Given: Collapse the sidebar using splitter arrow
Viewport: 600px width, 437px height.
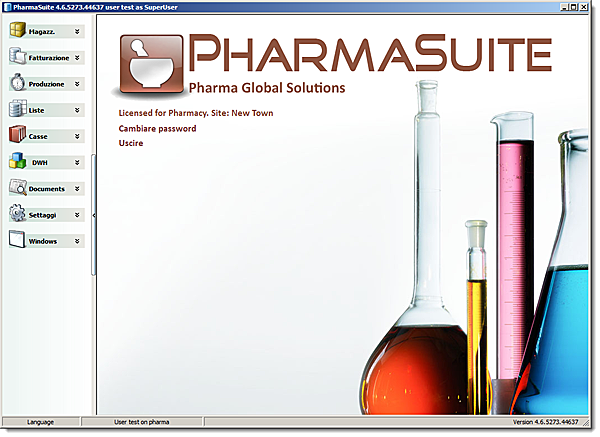Looking at the screenshot, I should pyautogui.click(x=93, y=215).
